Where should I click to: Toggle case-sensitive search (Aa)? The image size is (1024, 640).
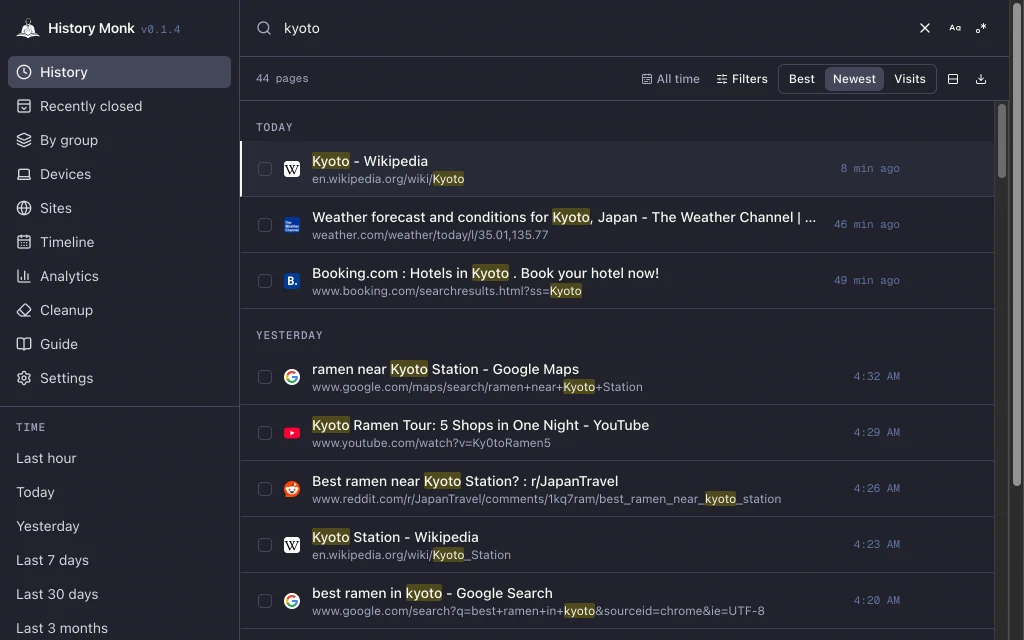coord(955,28)
